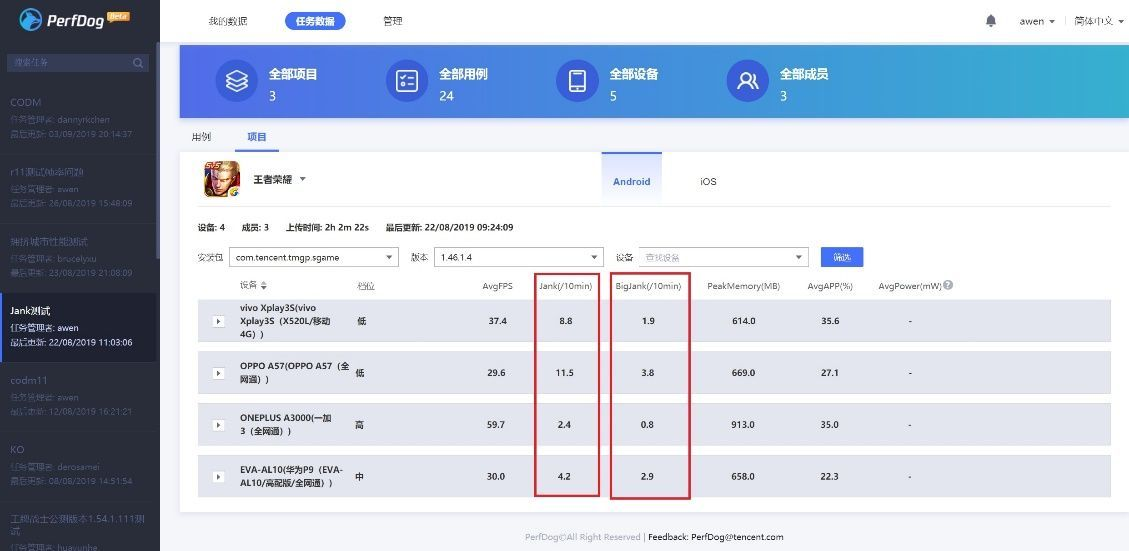Viewport: 1129px width, 551px height.
Task: Click the 全部设备 phone icon
Action: (x=577, y=82)
